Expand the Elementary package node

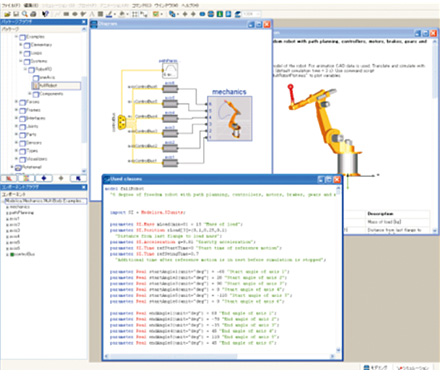pyautogui.click(x=21, y=44)
